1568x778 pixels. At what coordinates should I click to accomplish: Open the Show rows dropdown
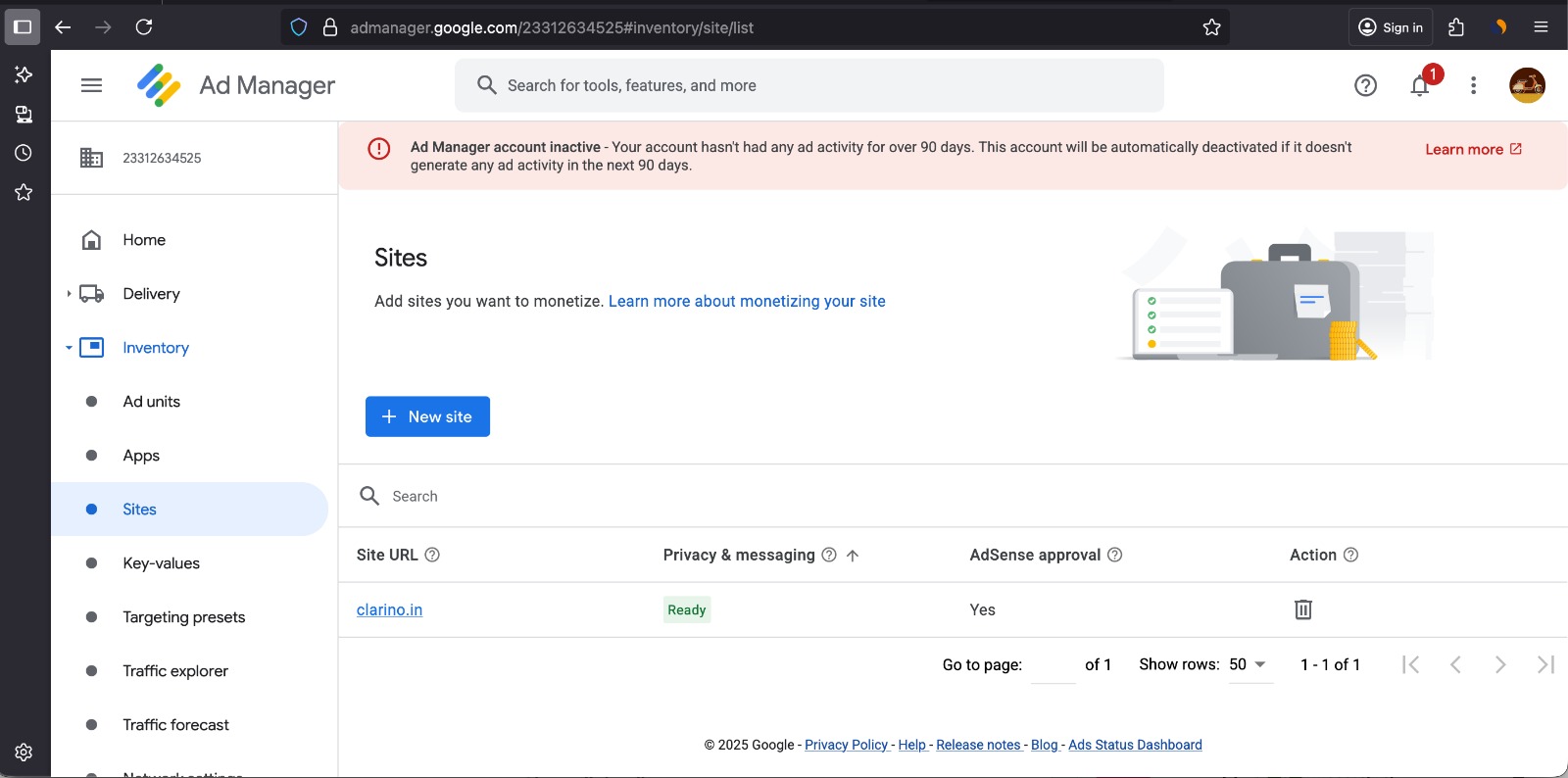pos(1249,664)
